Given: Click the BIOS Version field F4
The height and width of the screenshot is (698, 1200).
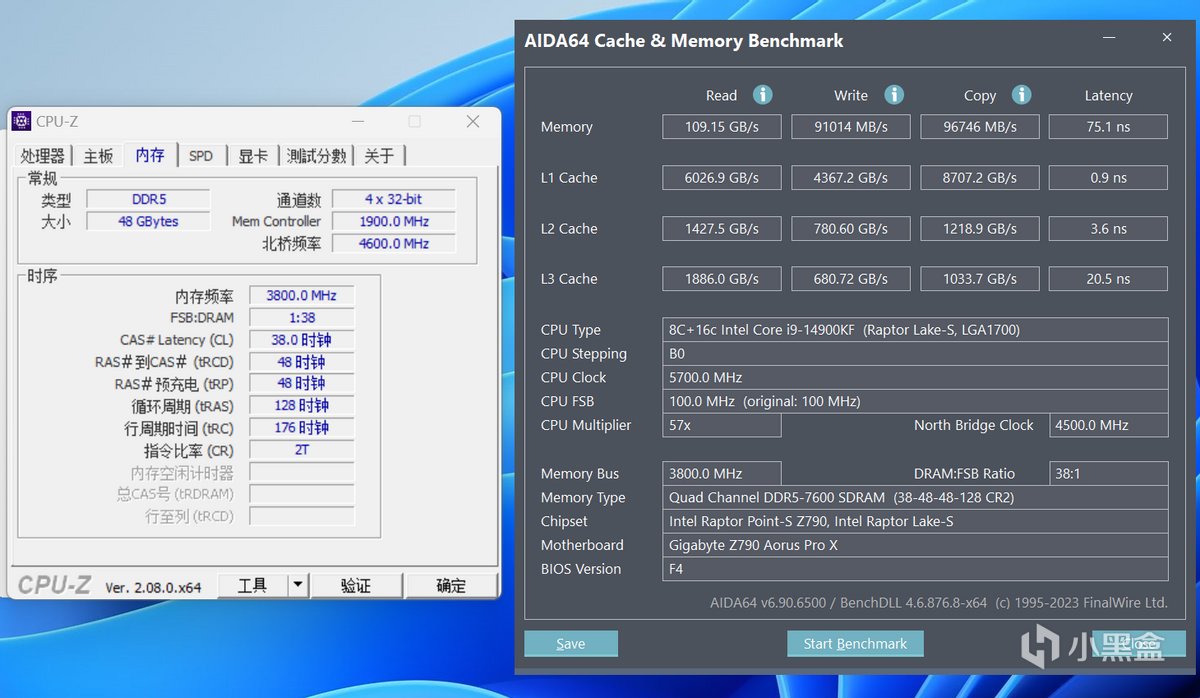Looking at the screenshot, I should [x=915, y=569].
